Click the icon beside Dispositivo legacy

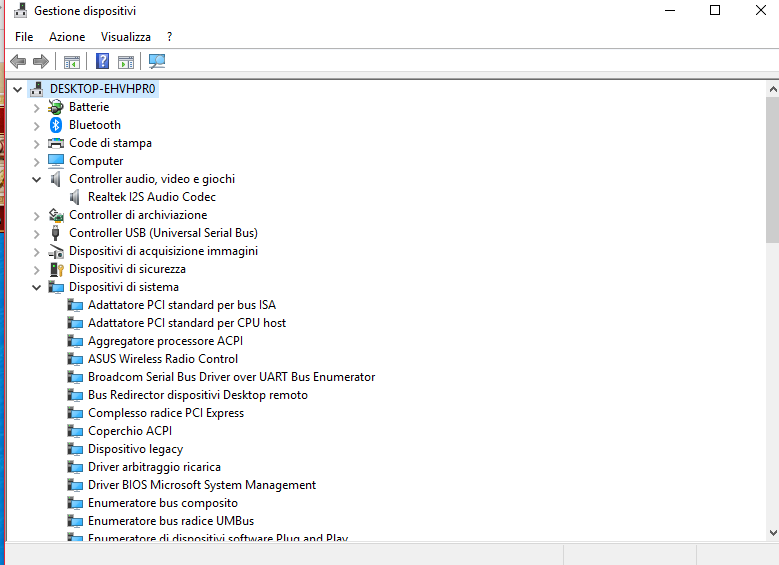(x=75, y=449)
